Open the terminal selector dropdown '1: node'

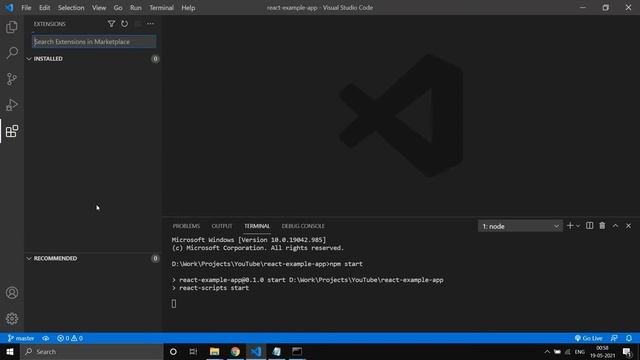coord(520,226)
